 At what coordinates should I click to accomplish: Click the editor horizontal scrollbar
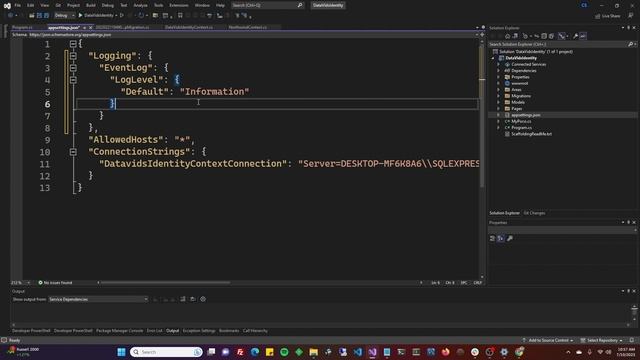pos(165,282)
